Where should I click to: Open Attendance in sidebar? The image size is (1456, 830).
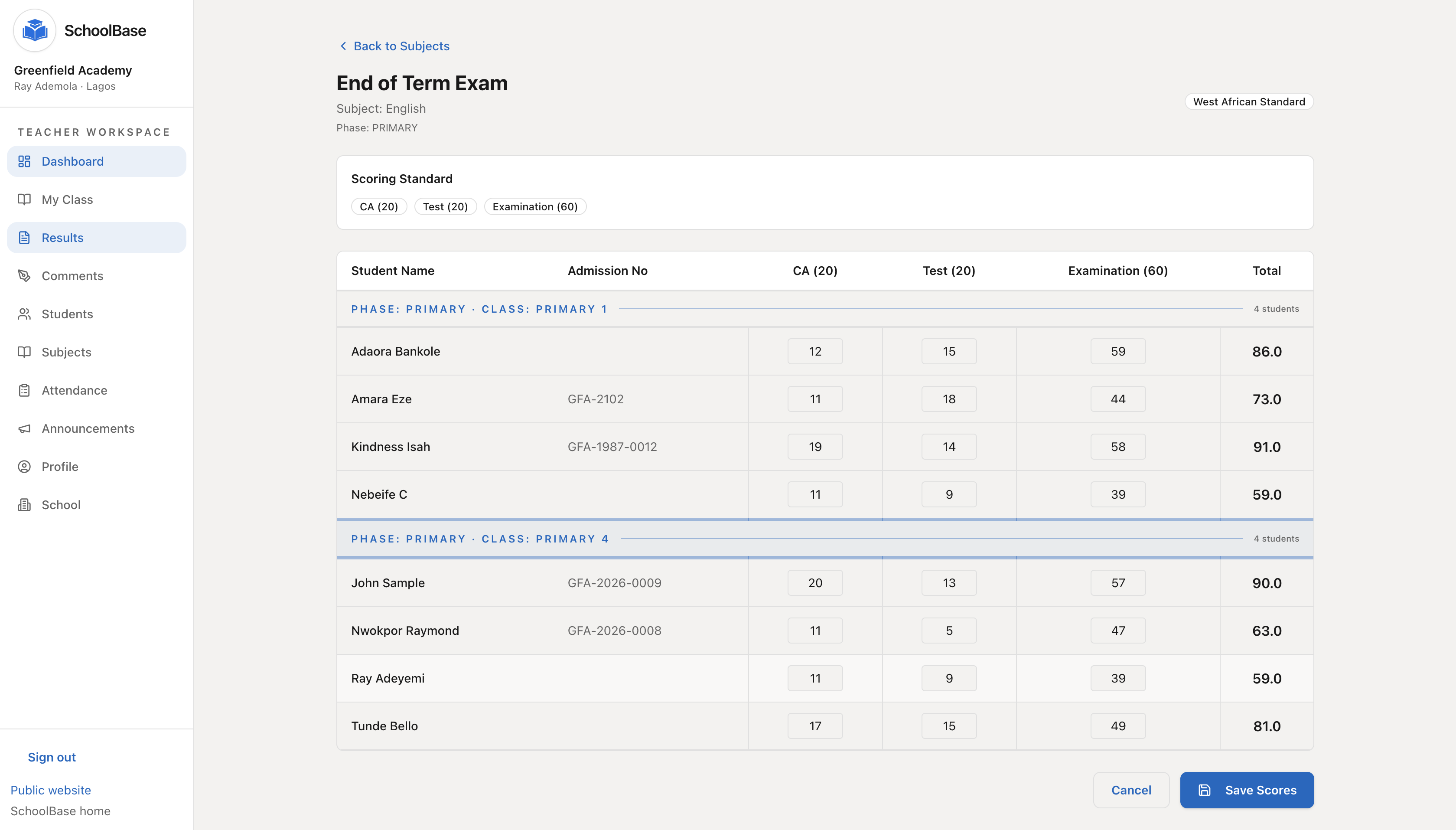(96, 390)
